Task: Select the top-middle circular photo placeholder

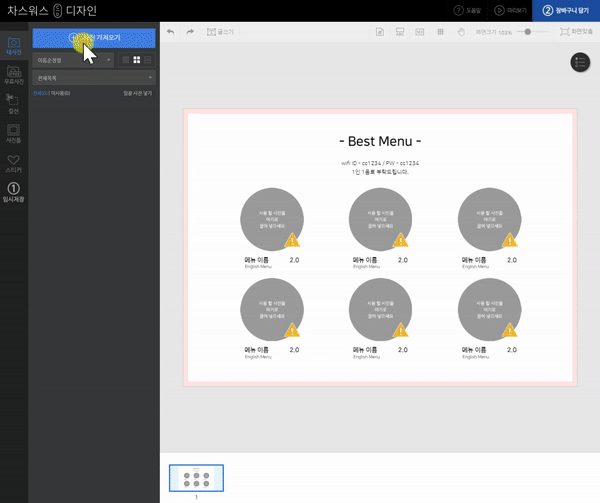Action: point(380,219)
